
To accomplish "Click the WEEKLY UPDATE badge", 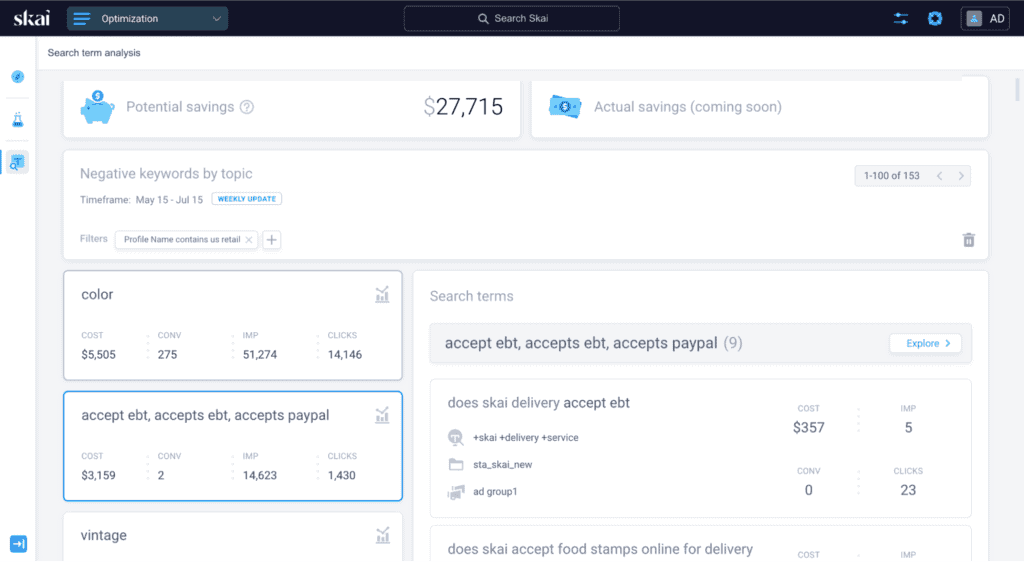I will (x=247, y=199).
